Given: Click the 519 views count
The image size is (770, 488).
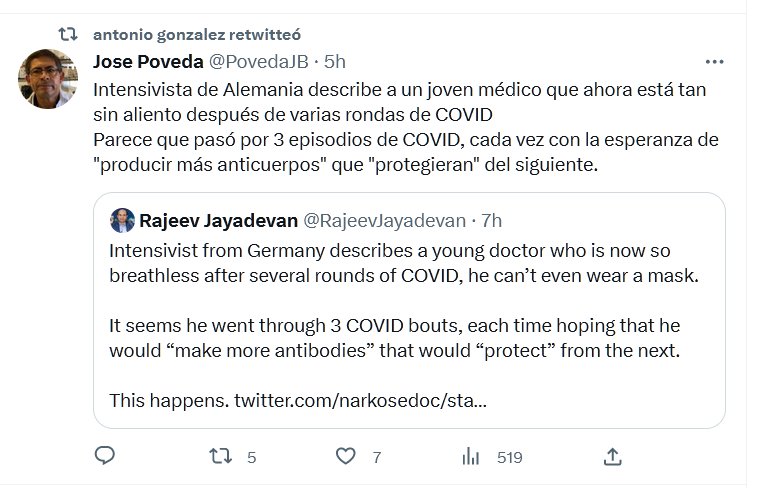Looking at the screenshot, I should coord(510,458).
